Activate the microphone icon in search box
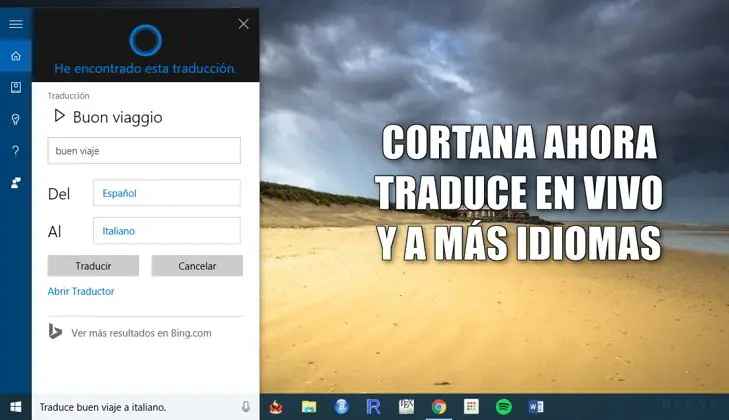The image size is (729, 420). [246, 407]
